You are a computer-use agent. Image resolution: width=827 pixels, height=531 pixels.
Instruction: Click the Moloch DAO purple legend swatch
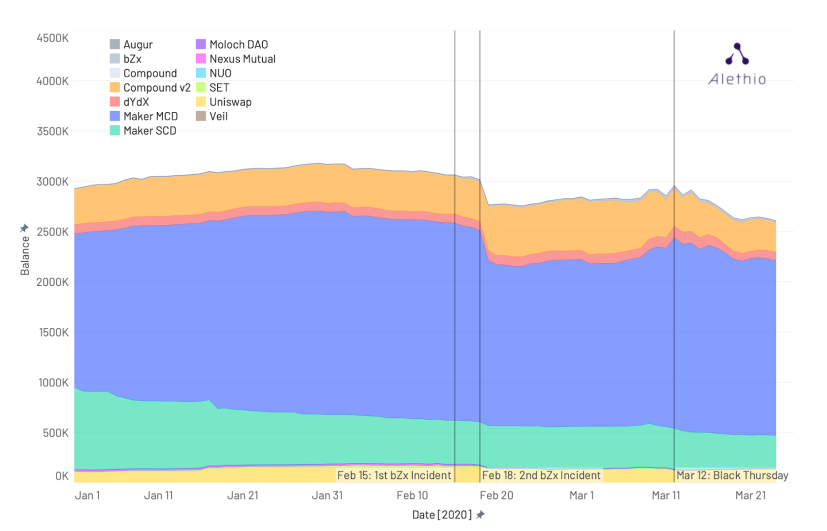point(201,44)
